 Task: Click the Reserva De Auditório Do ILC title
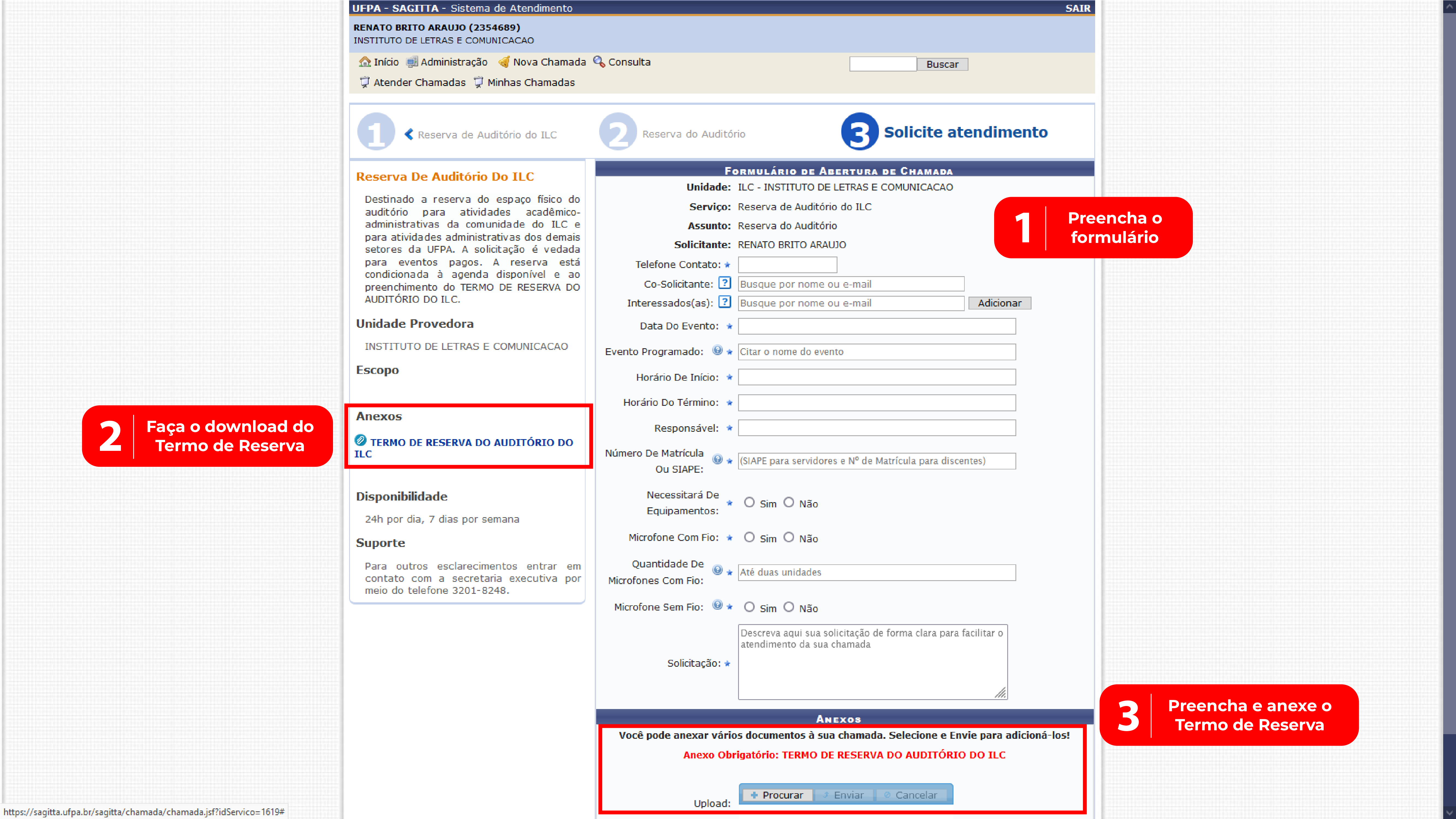pyautogui.click(x=445, y=176)
